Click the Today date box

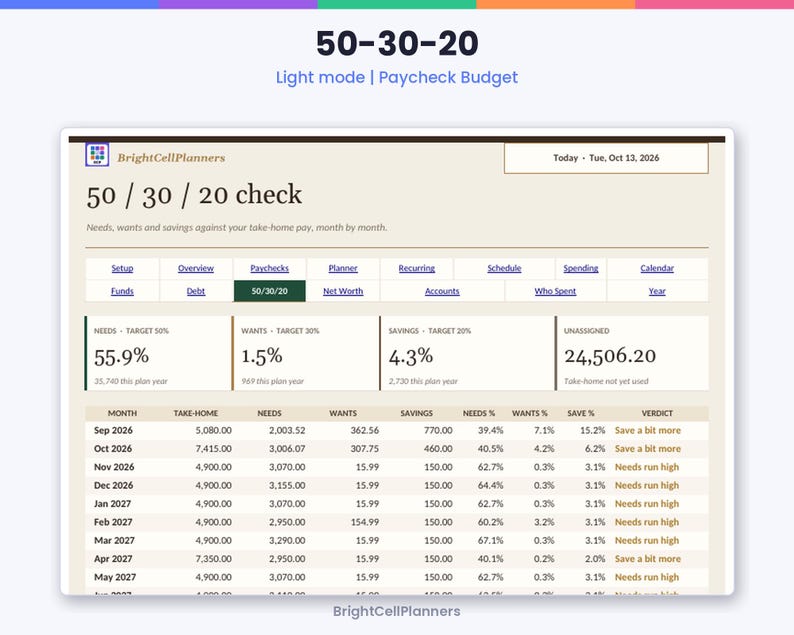coord(606,158)
